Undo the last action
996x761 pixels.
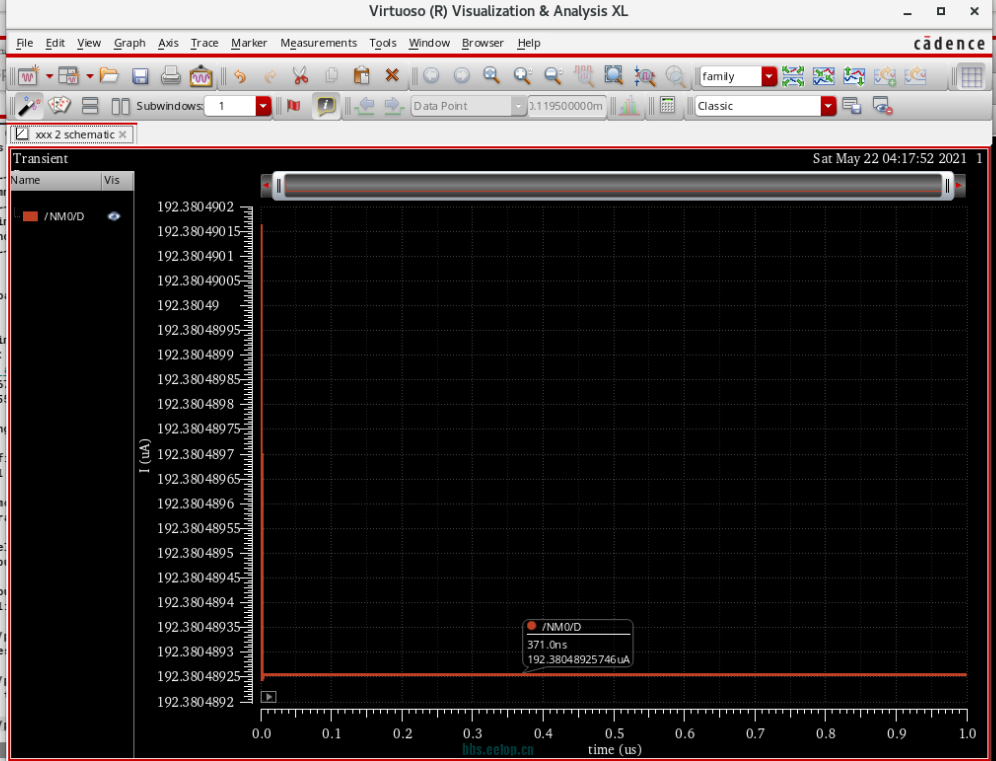(x=240, y=76)
